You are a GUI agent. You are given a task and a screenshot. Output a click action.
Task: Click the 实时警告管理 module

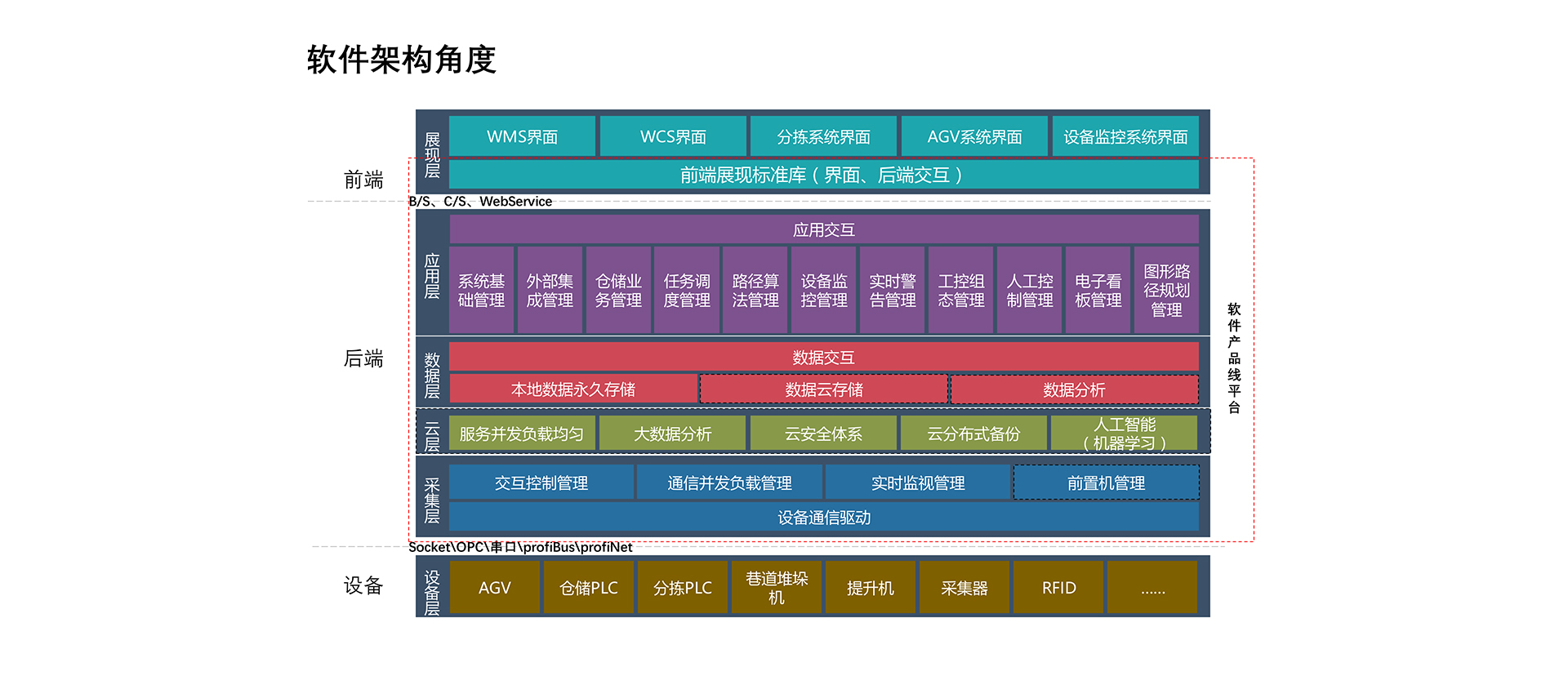[x=893, y=290]
